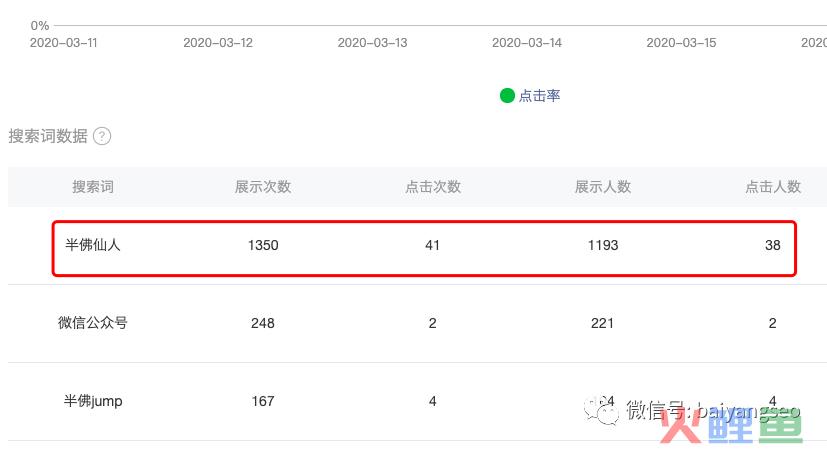Select the 半佛仙人 search term
The image size is (827, 449).
tap(93, 245)
